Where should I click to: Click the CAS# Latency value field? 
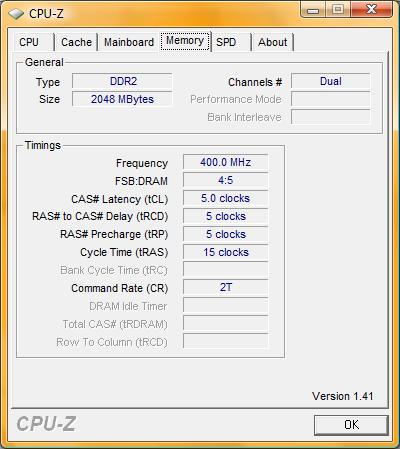click(x=225, y=198)
